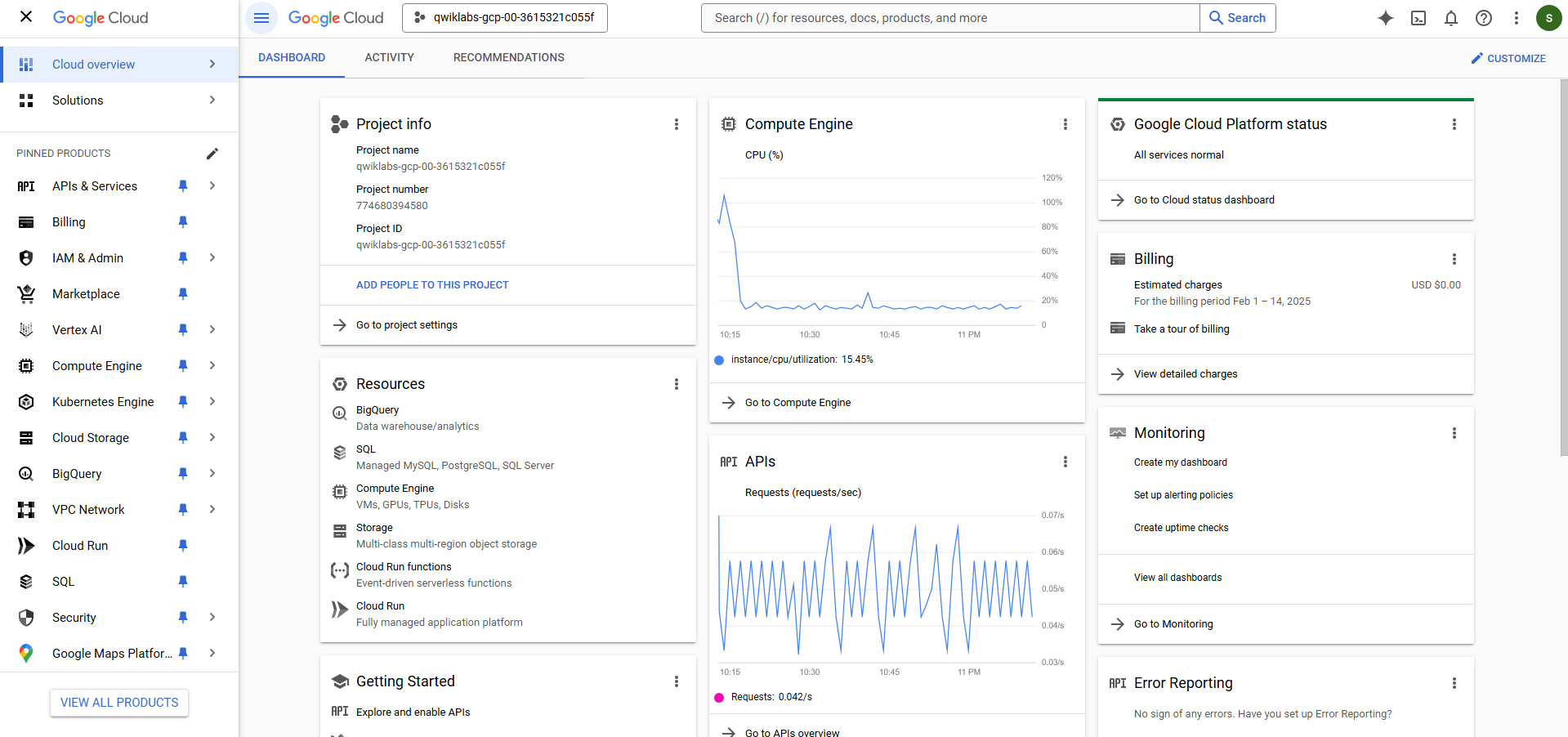Screen dimensions: 1568x737
Task: Click View detailed charges link
Action: (1186, 374)
